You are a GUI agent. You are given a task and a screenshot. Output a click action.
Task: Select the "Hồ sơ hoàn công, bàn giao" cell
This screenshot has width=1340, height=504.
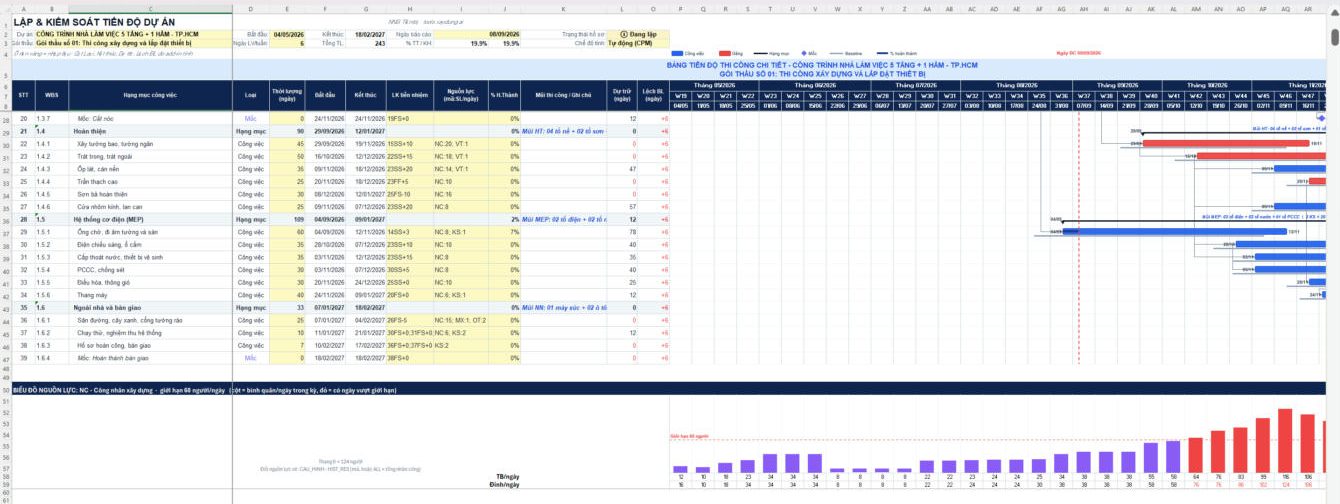151,345
